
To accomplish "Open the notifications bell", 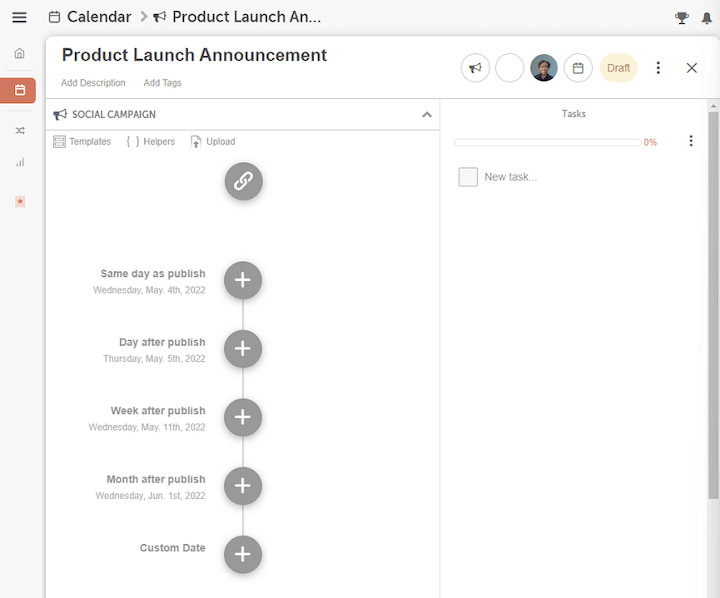I will 707,17.
